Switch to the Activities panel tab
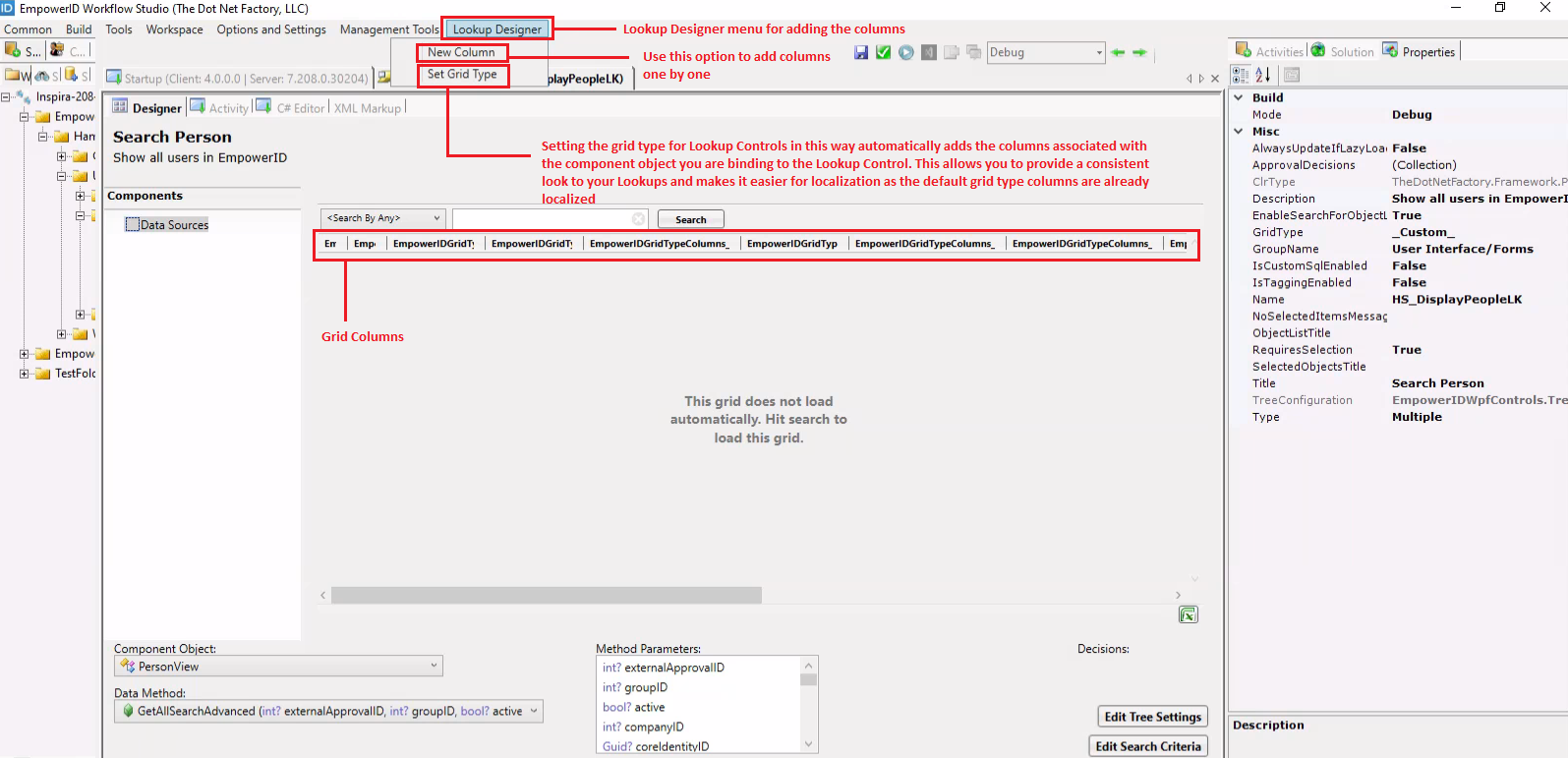 [1270, 51]
